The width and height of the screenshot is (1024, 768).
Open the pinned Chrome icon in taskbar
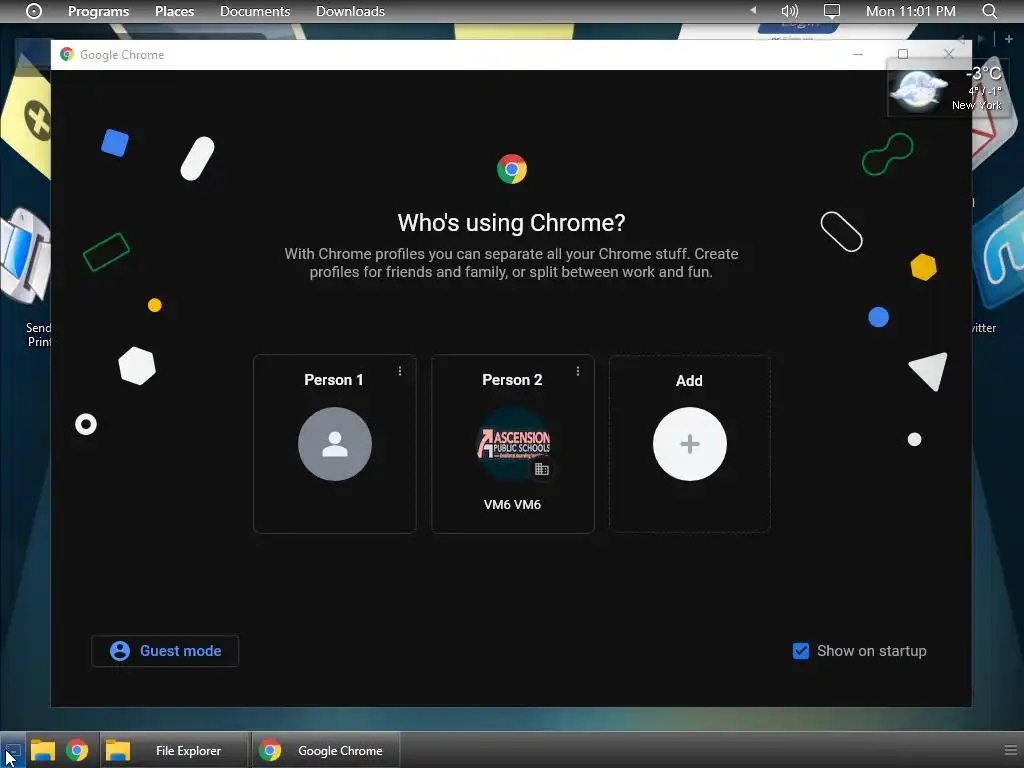(77, 750)
